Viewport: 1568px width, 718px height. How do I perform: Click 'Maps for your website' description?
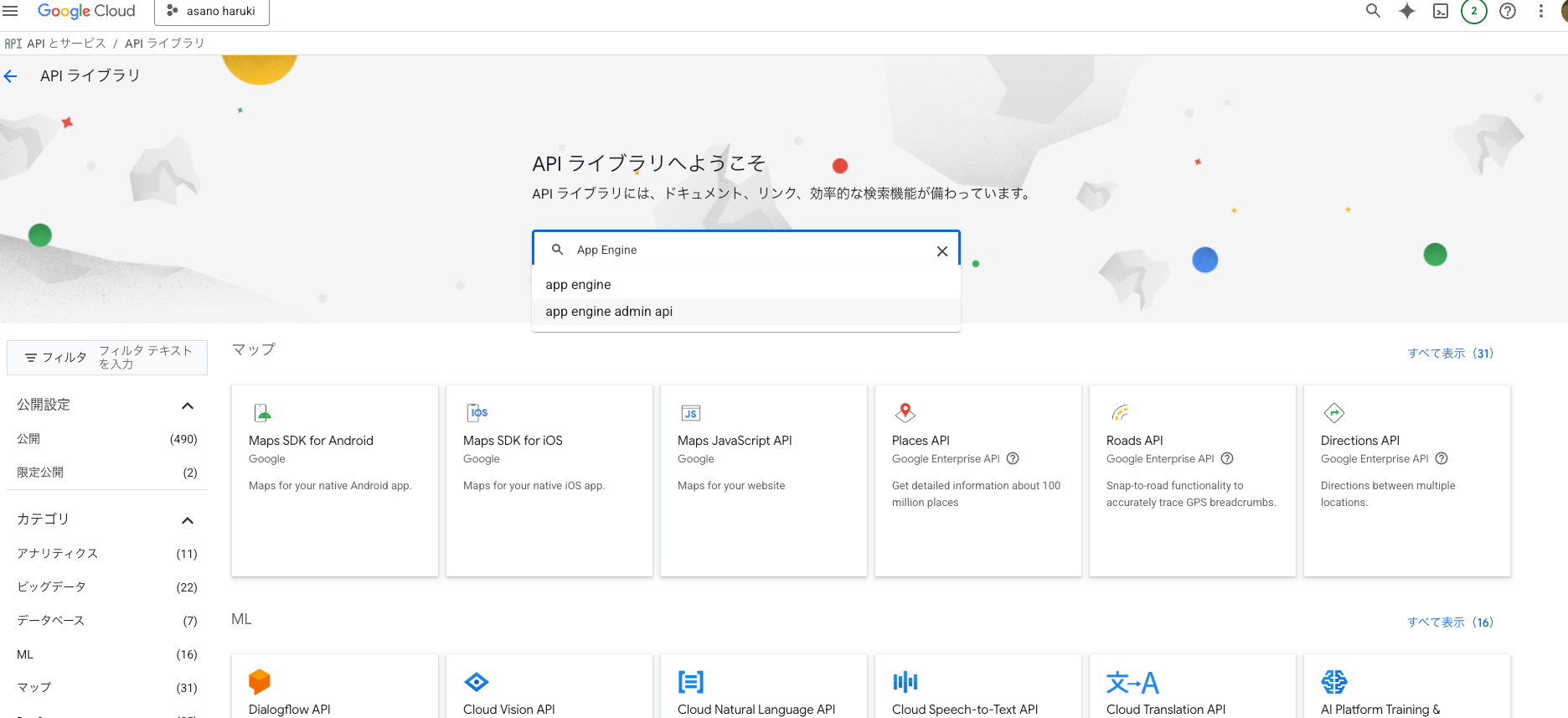[x=731, y=486]
